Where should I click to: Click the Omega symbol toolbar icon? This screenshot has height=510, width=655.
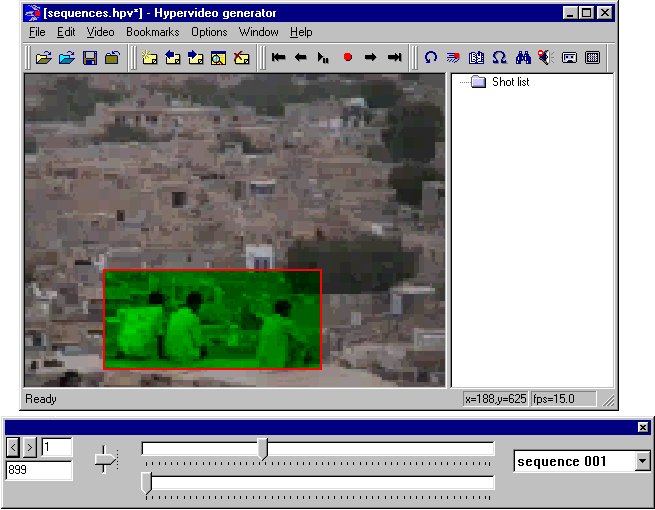point(499,58)
